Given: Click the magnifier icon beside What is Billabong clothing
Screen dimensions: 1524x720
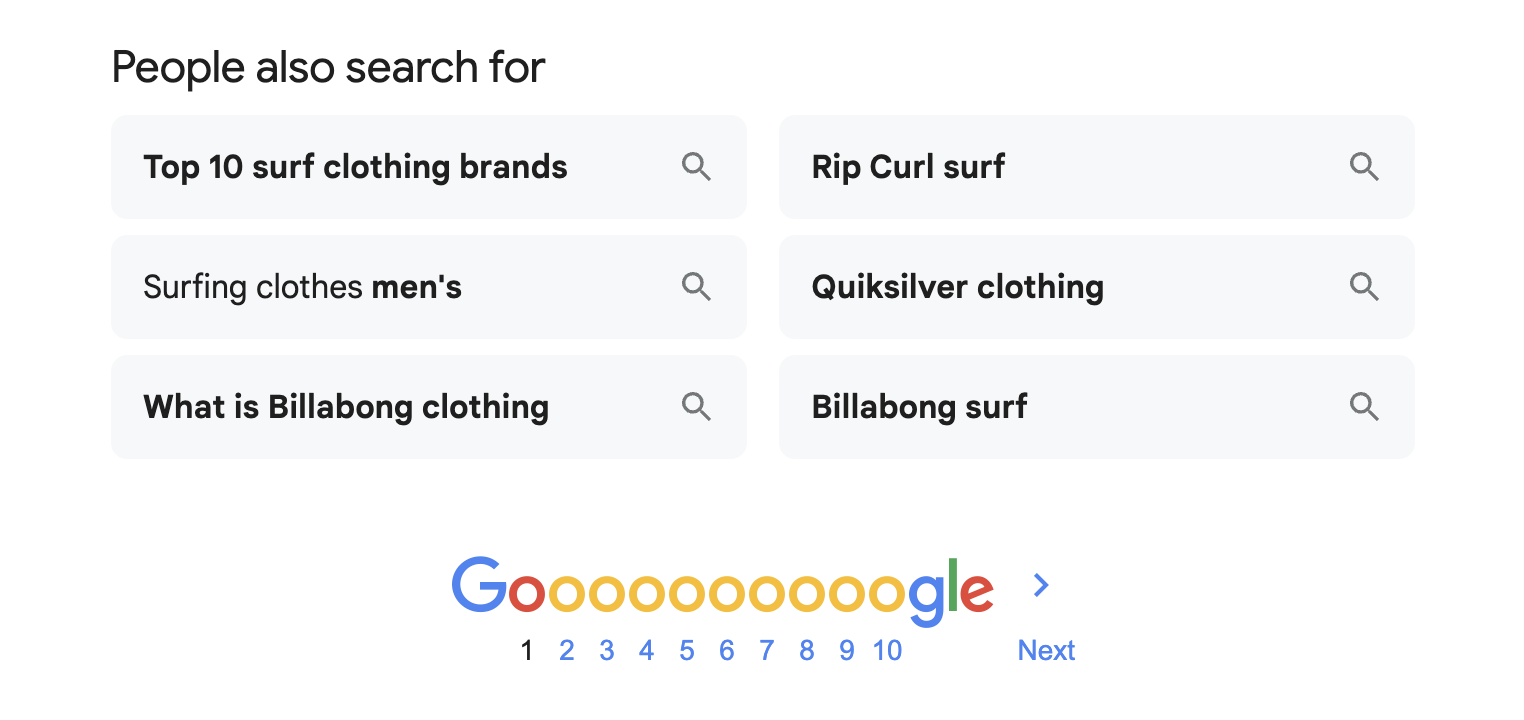Looking at the screenshot, I should point(696,407).
